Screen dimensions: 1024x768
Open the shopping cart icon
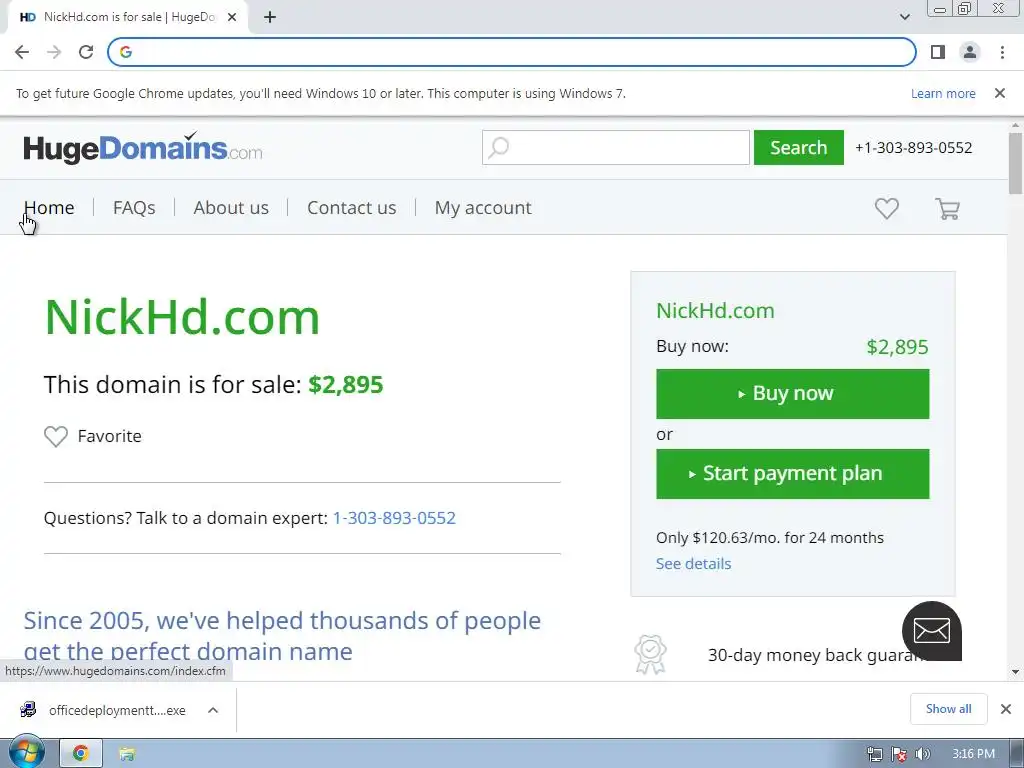pos(947,208)
